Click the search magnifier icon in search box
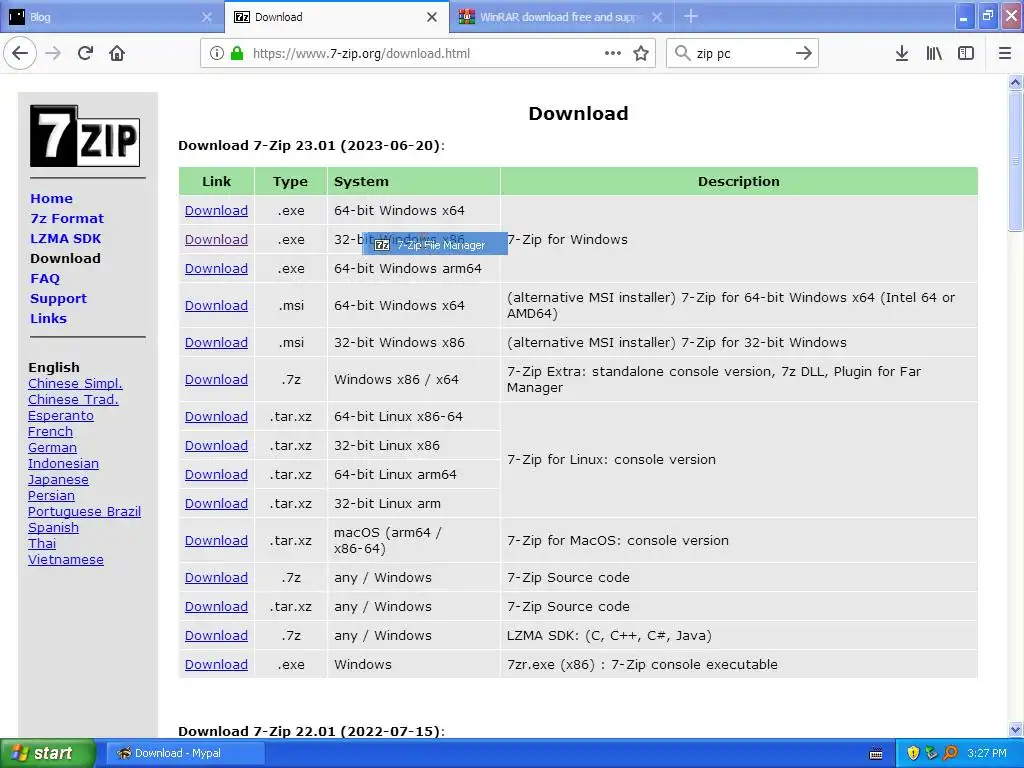The width and height of the screenshot is (1024, 768). click(x=682, y=54)
